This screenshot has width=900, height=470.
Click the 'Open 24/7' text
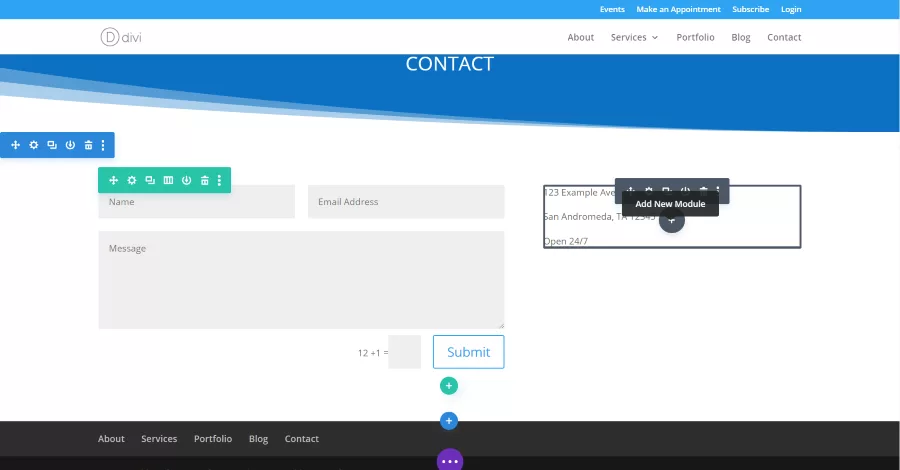coord(565,241)
